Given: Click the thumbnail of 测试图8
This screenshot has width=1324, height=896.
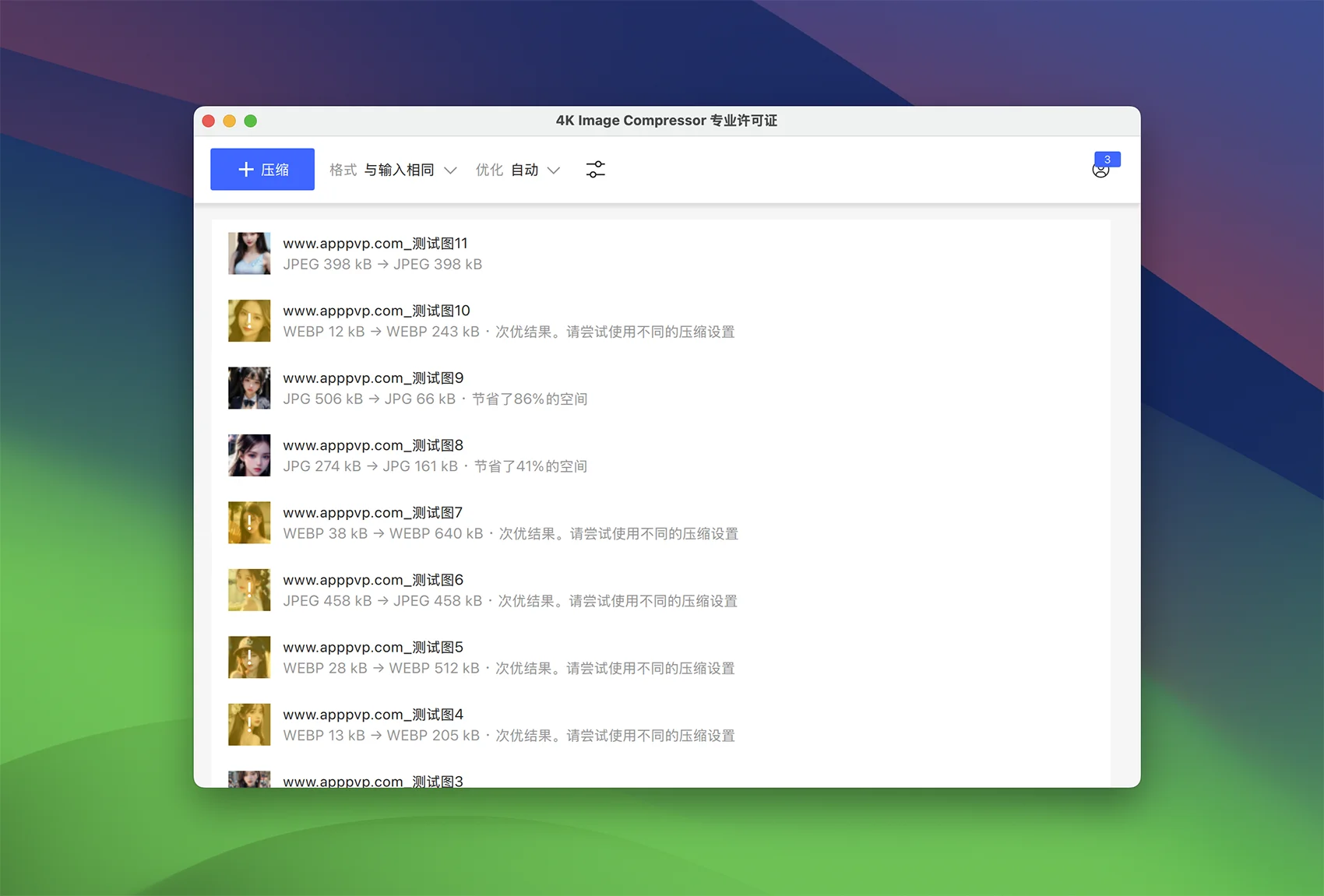Looking at the screenshot, I should [x=249, y=455].
